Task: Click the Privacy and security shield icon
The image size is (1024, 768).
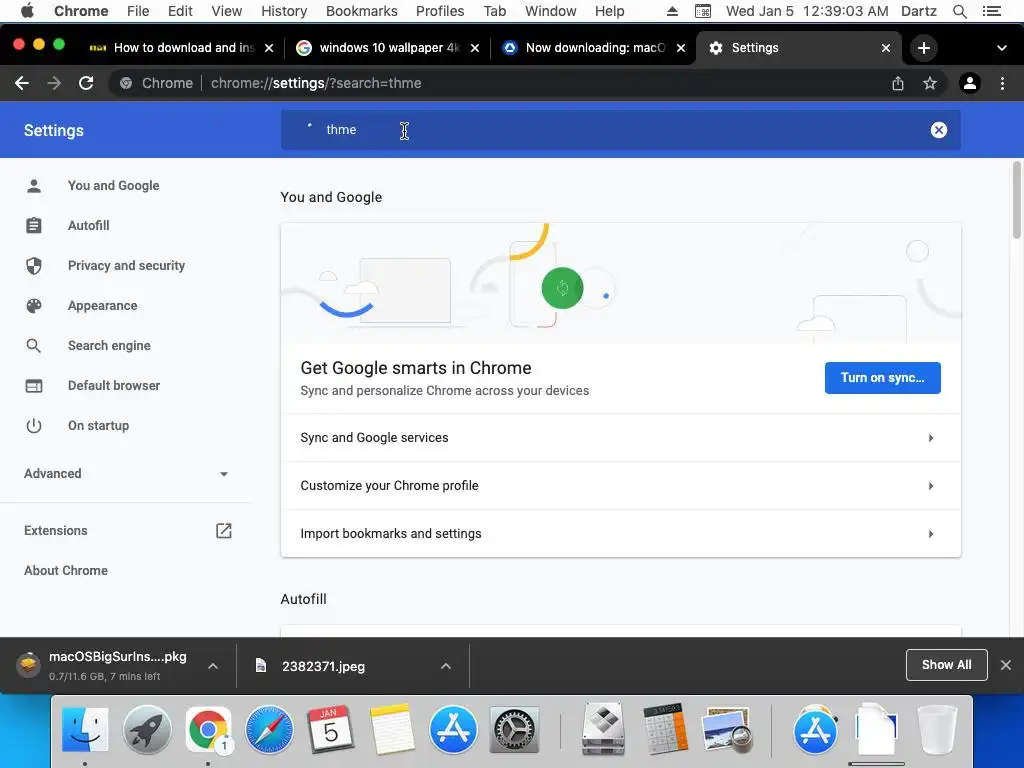Action: pyautogui.click(x=34, y=265)
